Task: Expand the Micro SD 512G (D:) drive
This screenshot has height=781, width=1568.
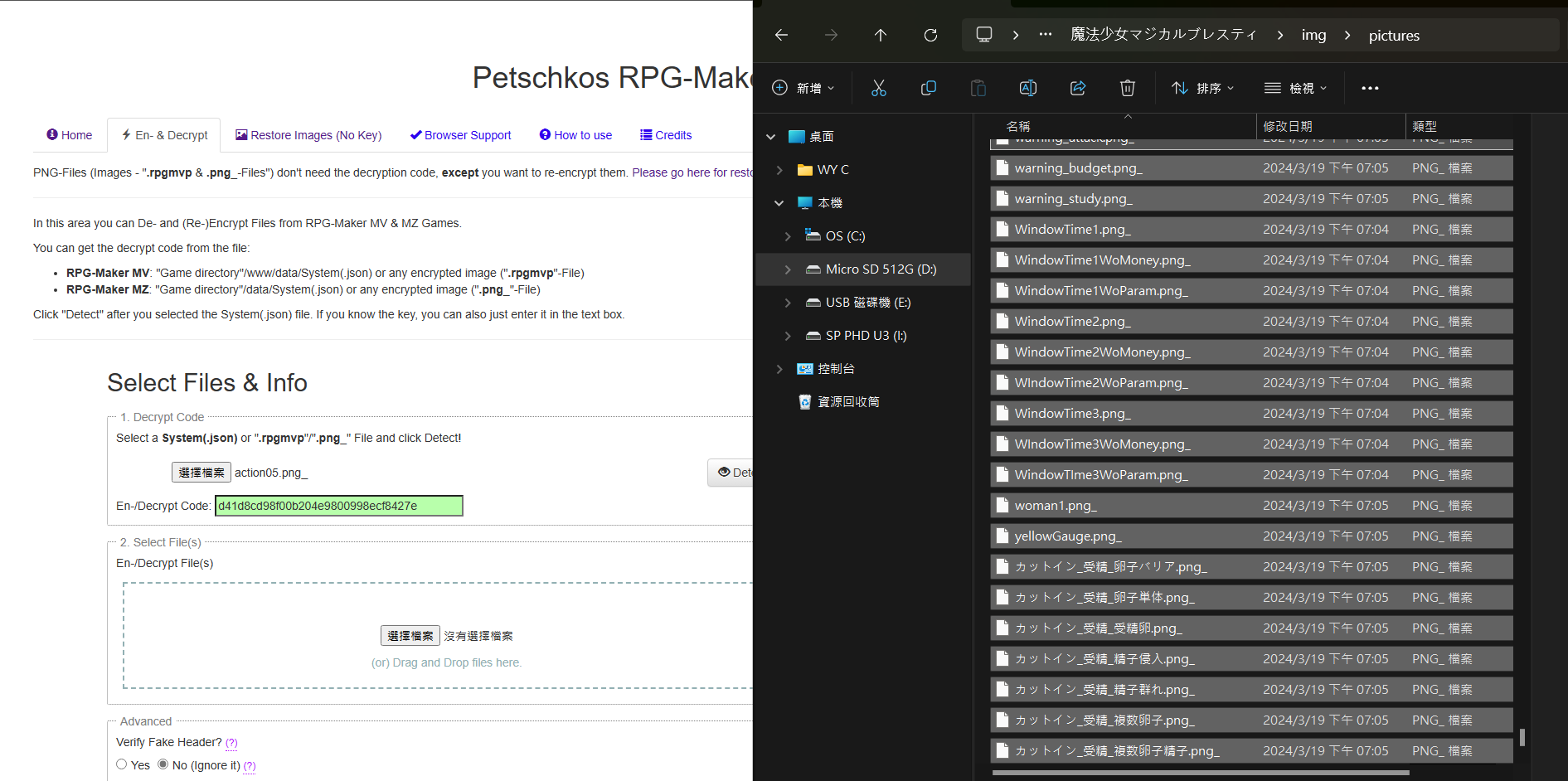Action: pyautogui.click(x=787, y=269)
